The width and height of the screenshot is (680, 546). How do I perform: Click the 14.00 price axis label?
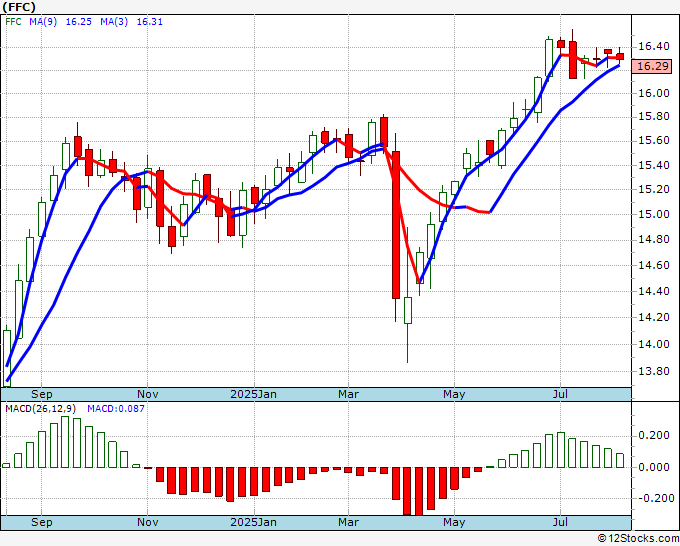(654, 344)
